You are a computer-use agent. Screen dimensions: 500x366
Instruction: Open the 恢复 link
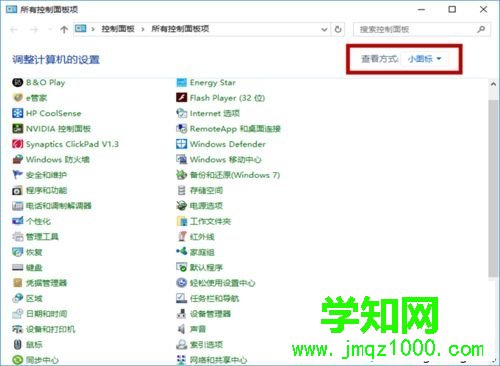click(x=34, y=252)
